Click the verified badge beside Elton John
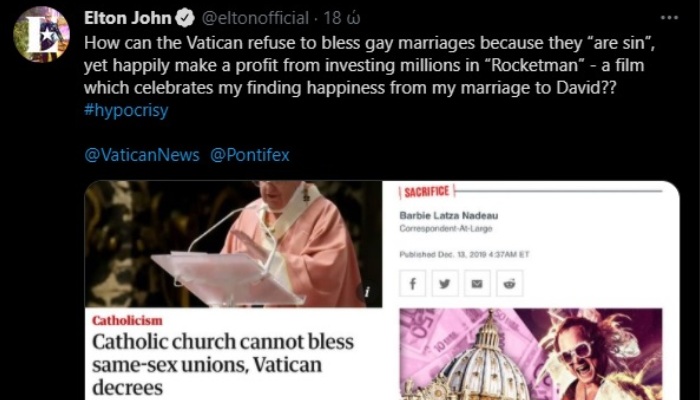 tap(184, 18)
